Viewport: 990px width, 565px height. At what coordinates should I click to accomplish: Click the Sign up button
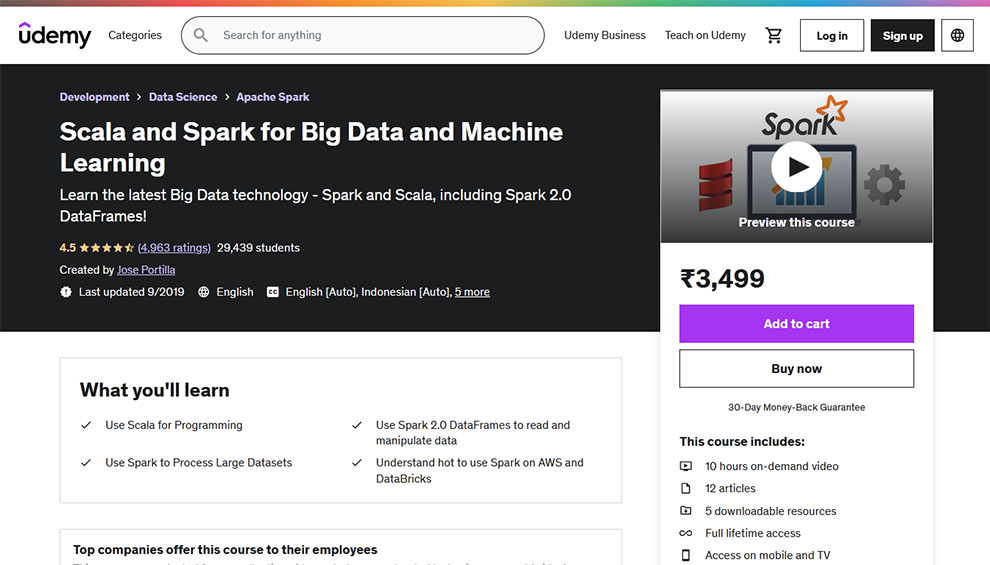[x=902, y=35]
